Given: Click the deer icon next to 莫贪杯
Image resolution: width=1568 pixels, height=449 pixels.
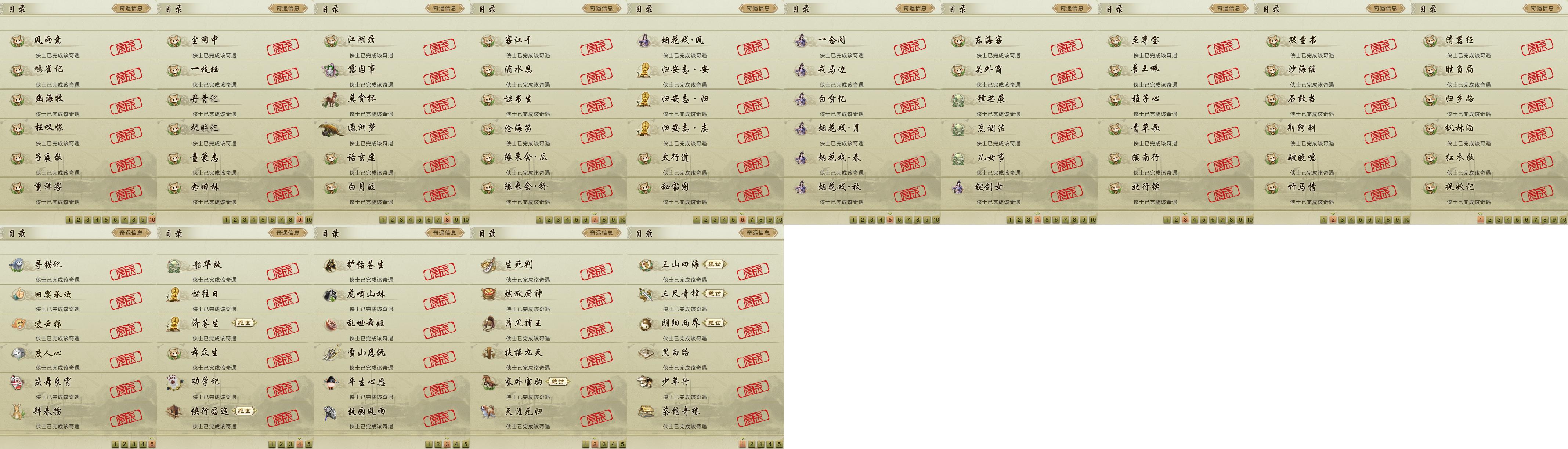Looking at the screenshot, I should (x=331, y=99).
